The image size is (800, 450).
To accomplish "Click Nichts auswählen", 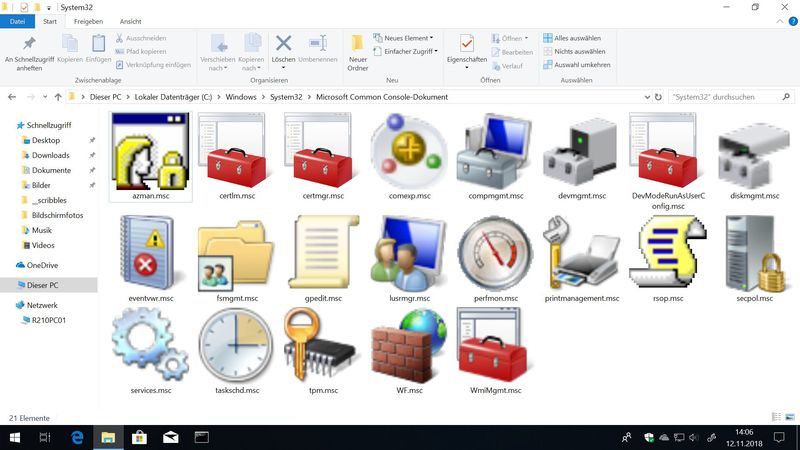I will pyautogui.click(x=574, y=51).
